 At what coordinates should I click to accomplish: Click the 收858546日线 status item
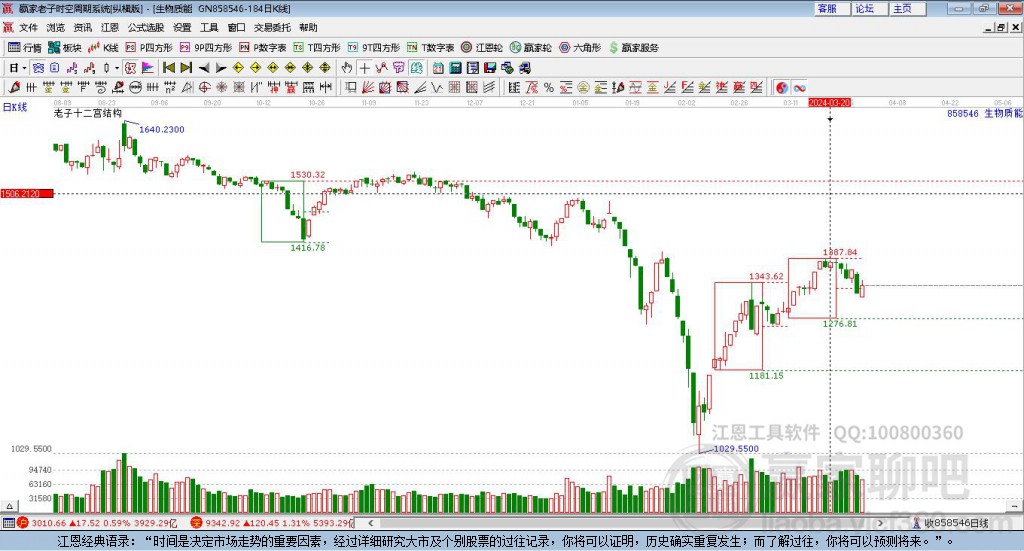951,523
